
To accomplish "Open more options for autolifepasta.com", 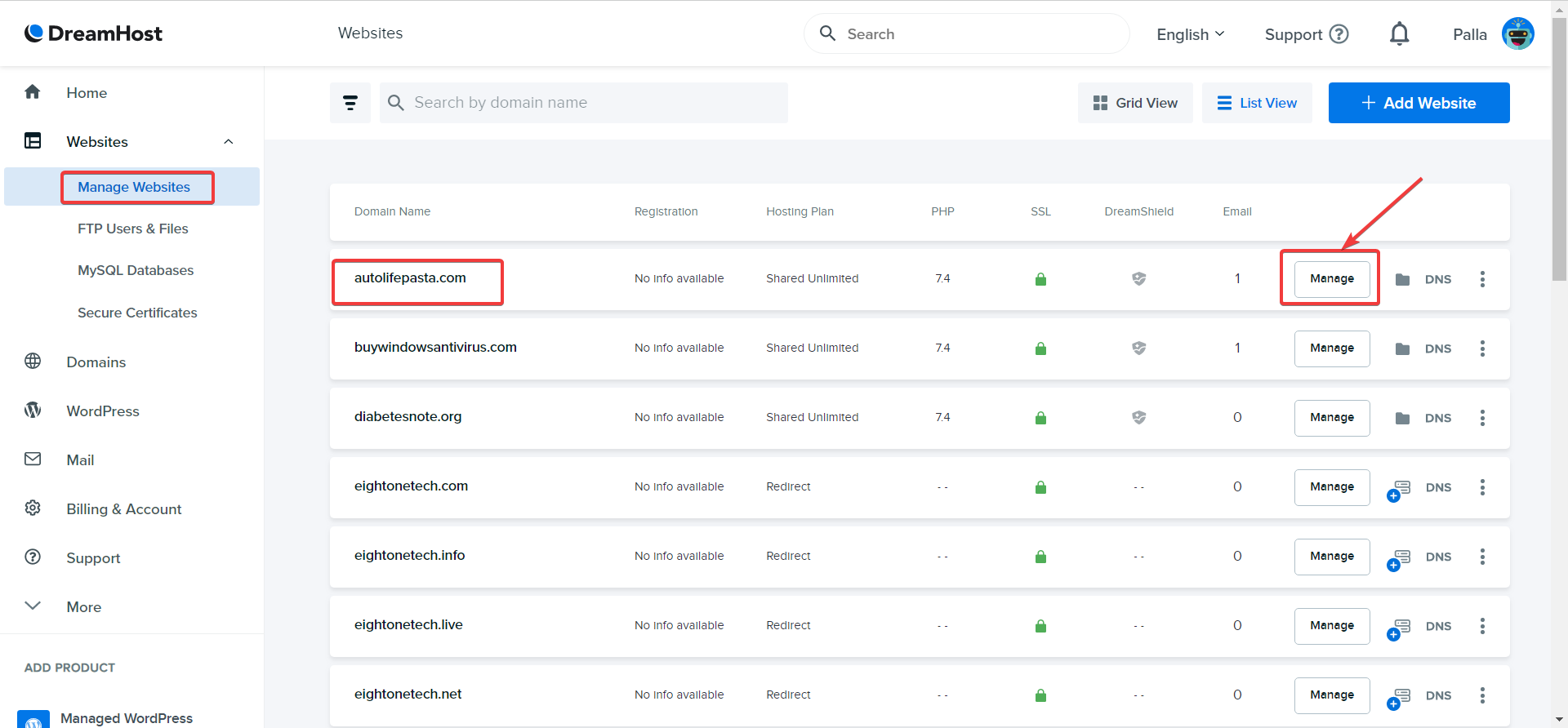I will coord(1482,279).
